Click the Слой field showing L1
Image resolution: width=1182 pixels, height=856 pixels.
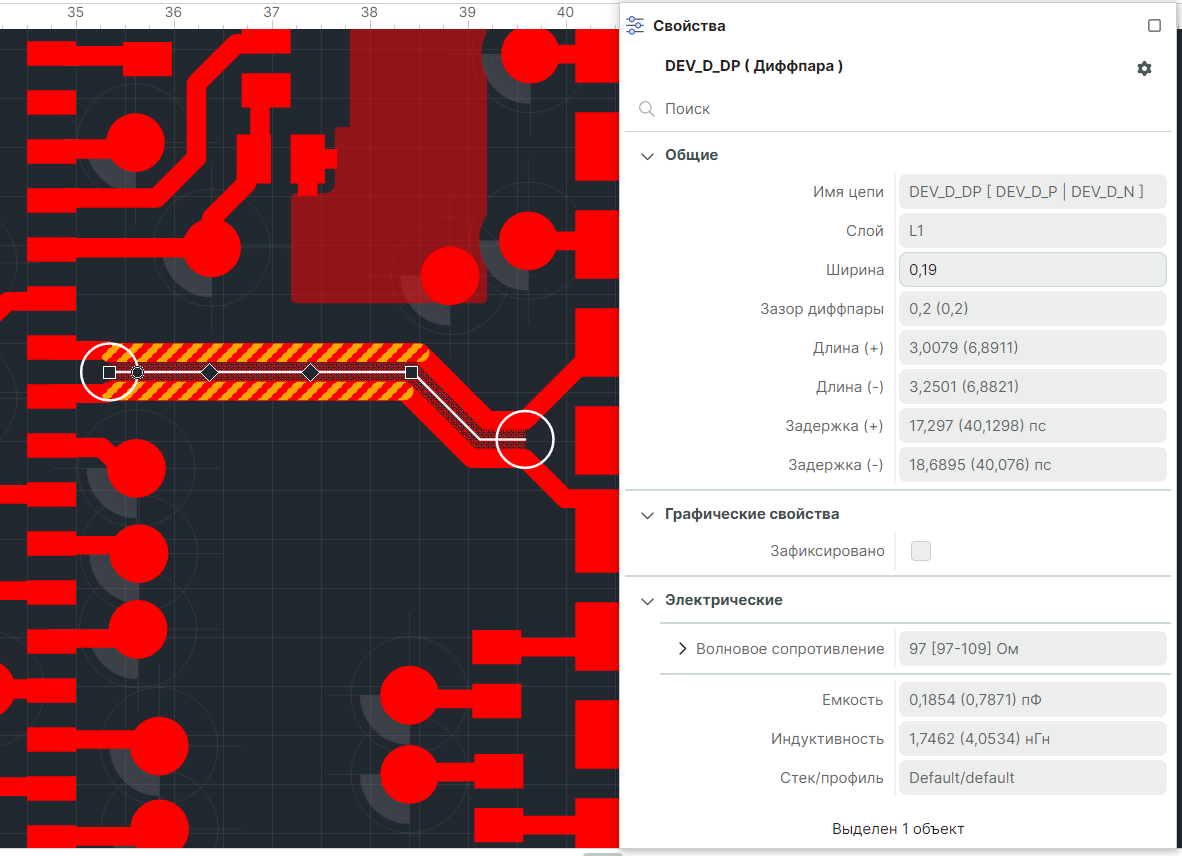click(x=1032, y=231)
